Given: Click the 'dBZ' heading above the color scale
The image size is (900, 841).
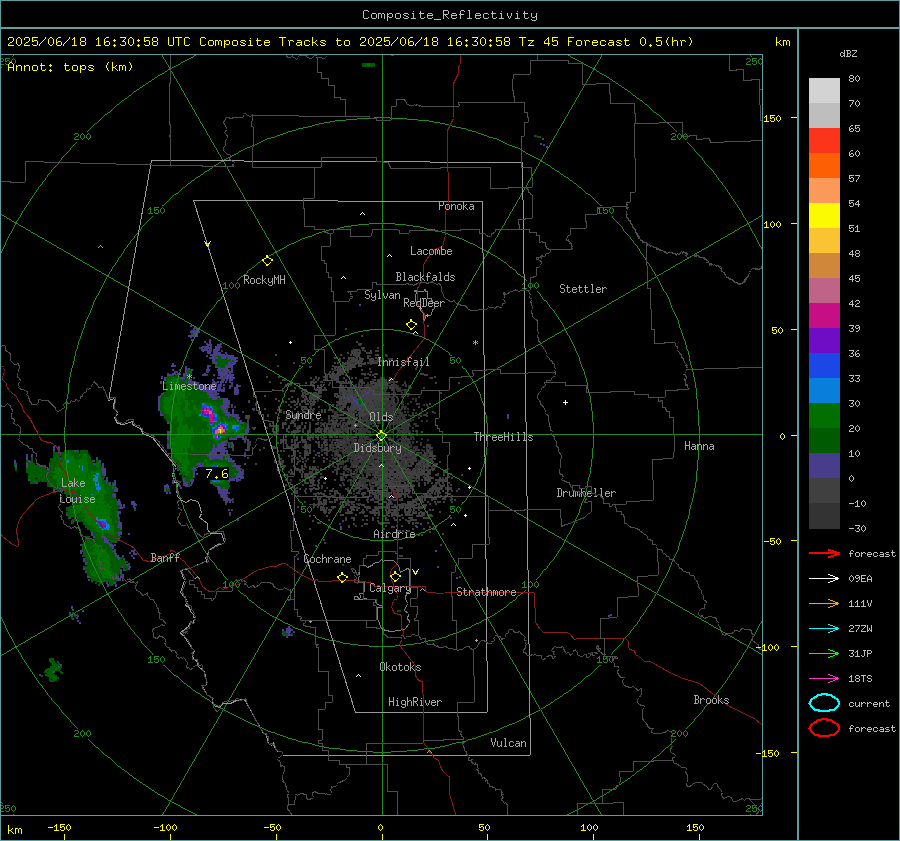Looking at the screenshot, I should click(848, 54).
